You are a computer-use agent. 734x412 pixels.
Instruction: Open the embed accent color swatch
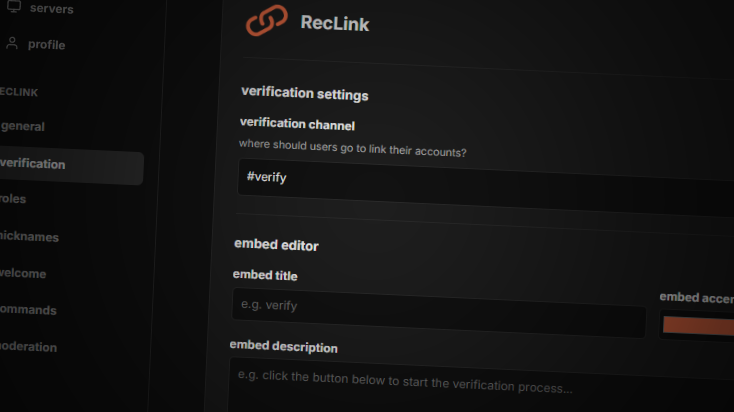coord(697,325)
